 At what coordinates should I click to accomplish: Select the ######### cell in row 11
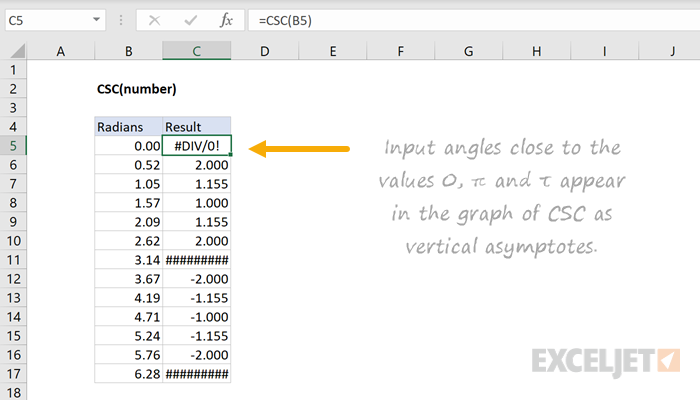[x=196, y=260]
